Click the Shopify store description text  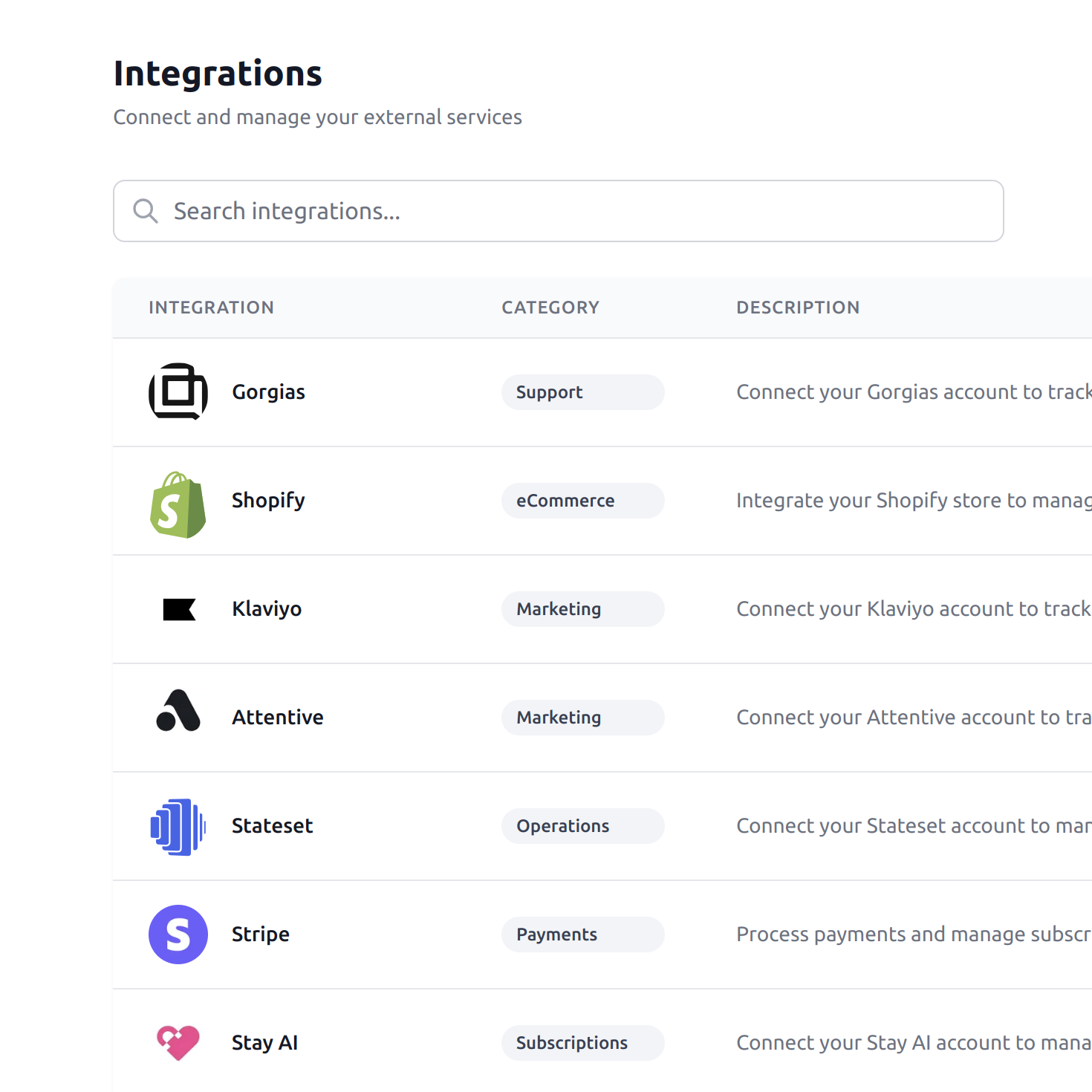(914, 501)
